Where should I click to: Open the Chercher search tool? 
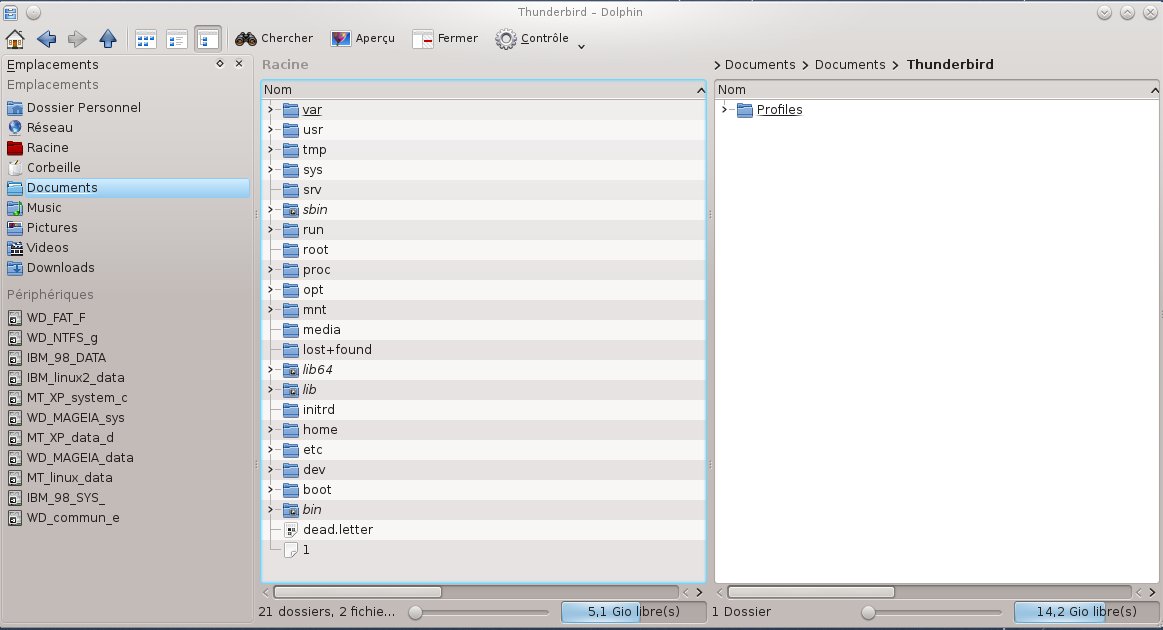pyautogui.click(x=274, y=39)
